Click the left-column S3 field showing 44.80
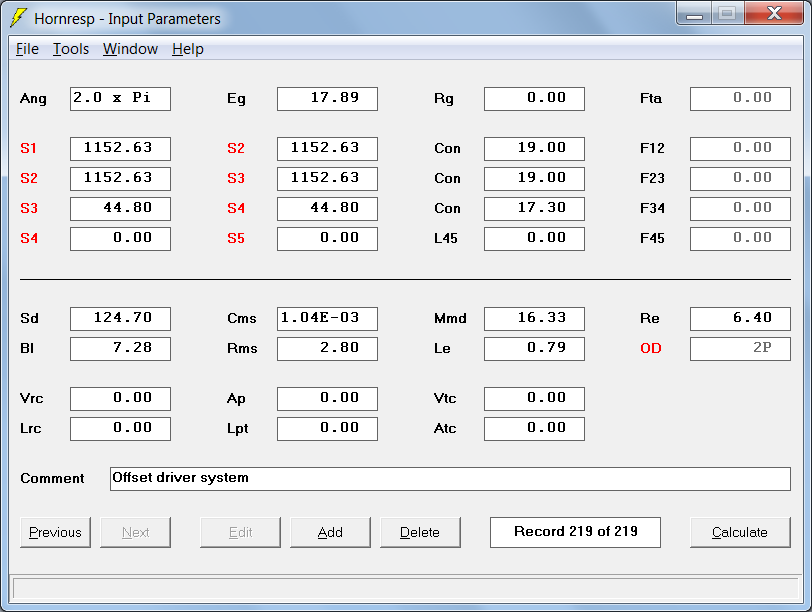Viewport: 812px width, 612px height. pos(120,209)
